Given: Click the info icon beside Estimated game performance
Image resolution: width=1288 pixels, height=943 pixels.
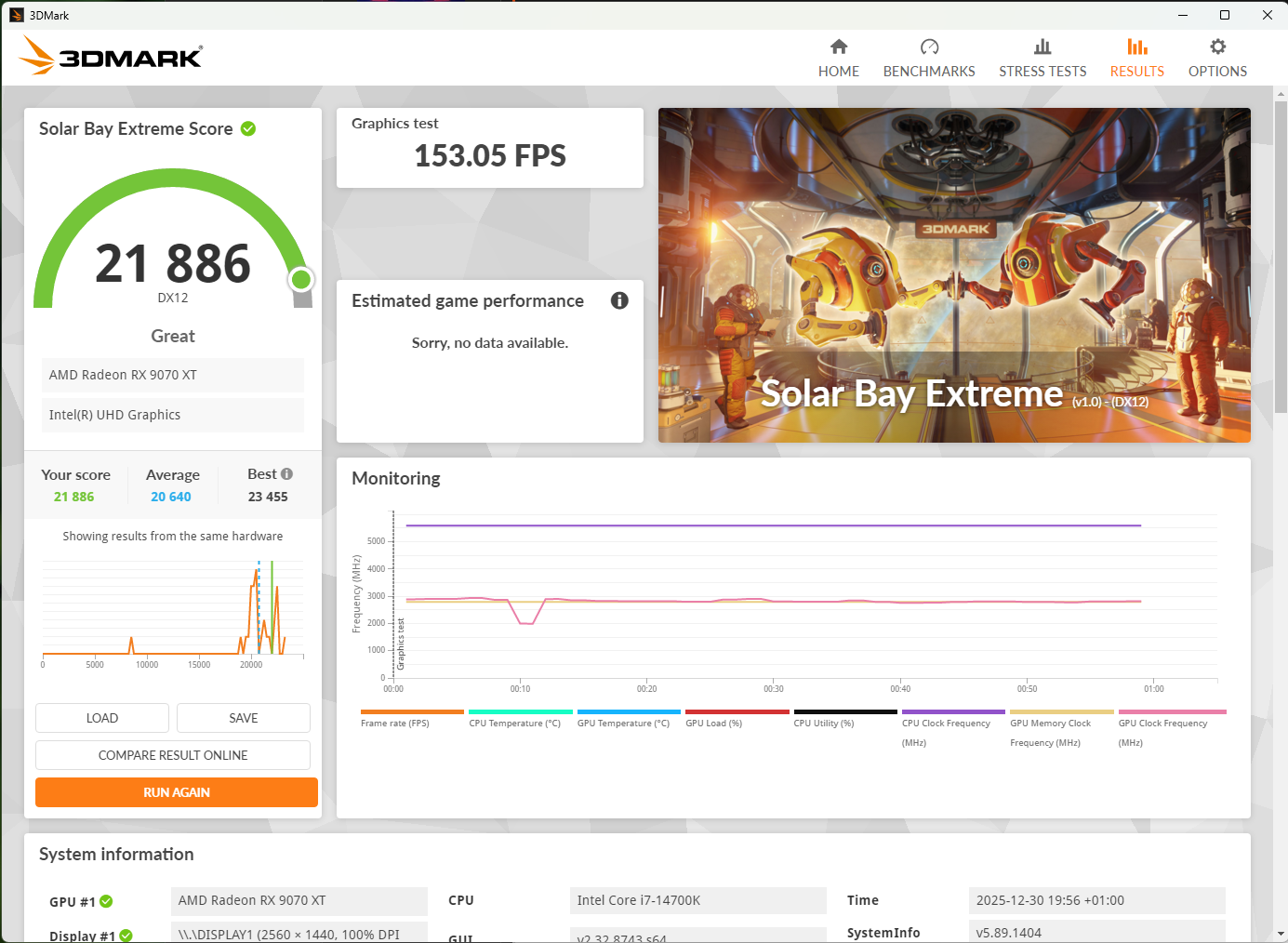Looking at the screenshot, I should 619,300.
